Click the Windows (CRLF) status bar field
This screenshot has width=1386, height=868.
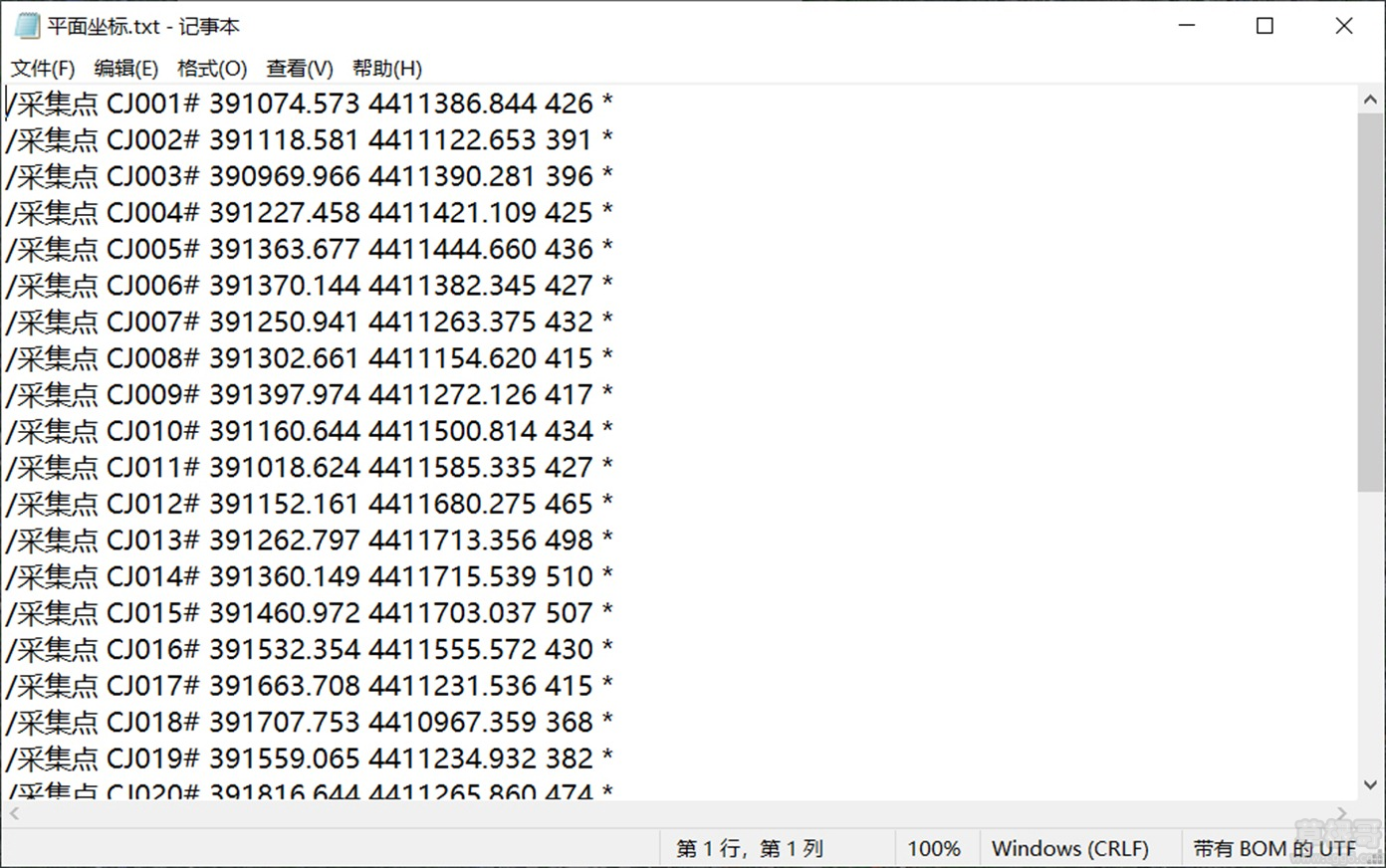coord(1069,849)
